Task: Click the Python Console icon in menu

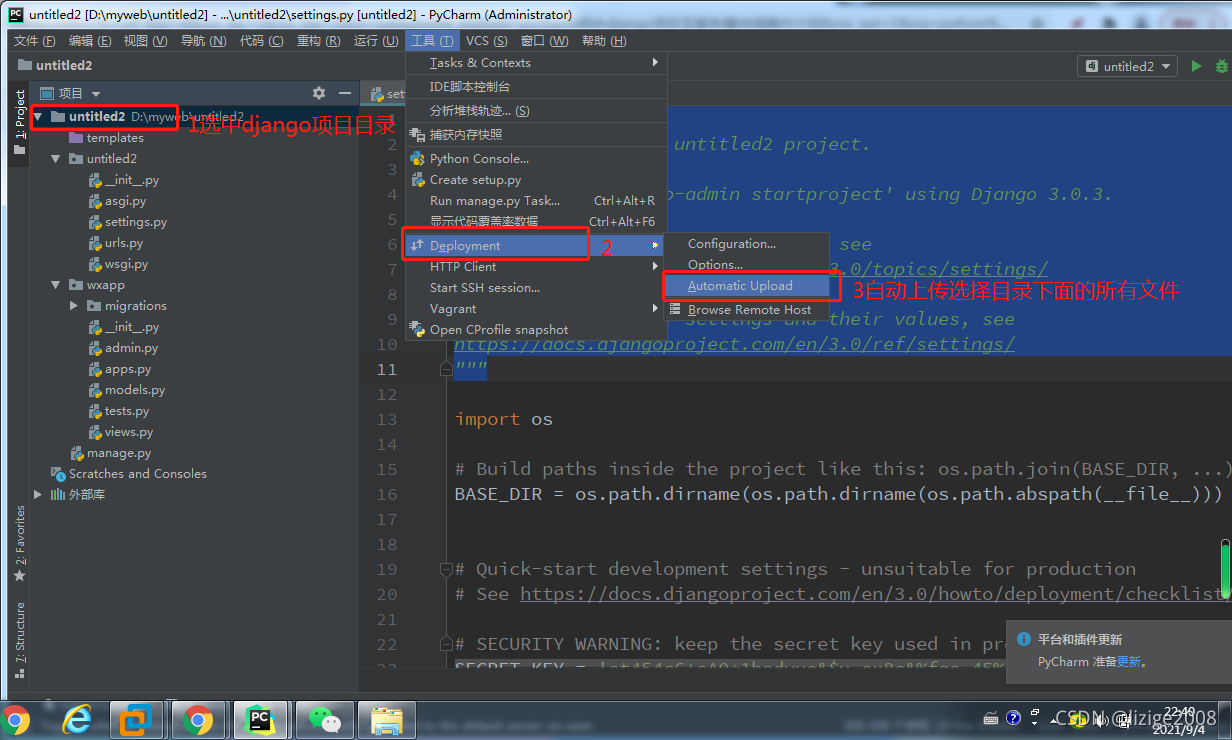Action: pyautogui.click(x=418, y=158)
